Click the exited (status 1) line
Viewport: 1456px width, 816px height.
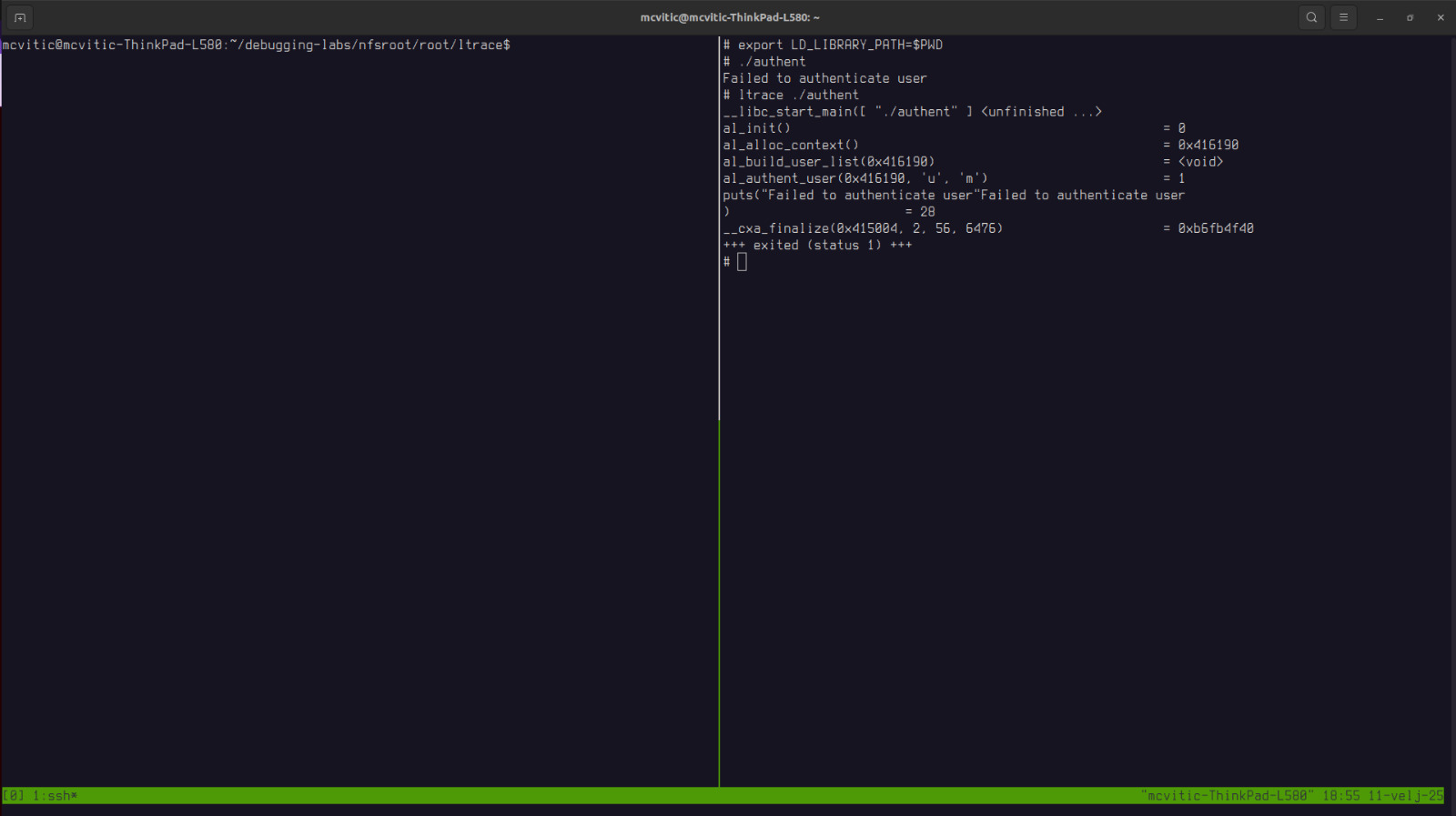[817, 246]
